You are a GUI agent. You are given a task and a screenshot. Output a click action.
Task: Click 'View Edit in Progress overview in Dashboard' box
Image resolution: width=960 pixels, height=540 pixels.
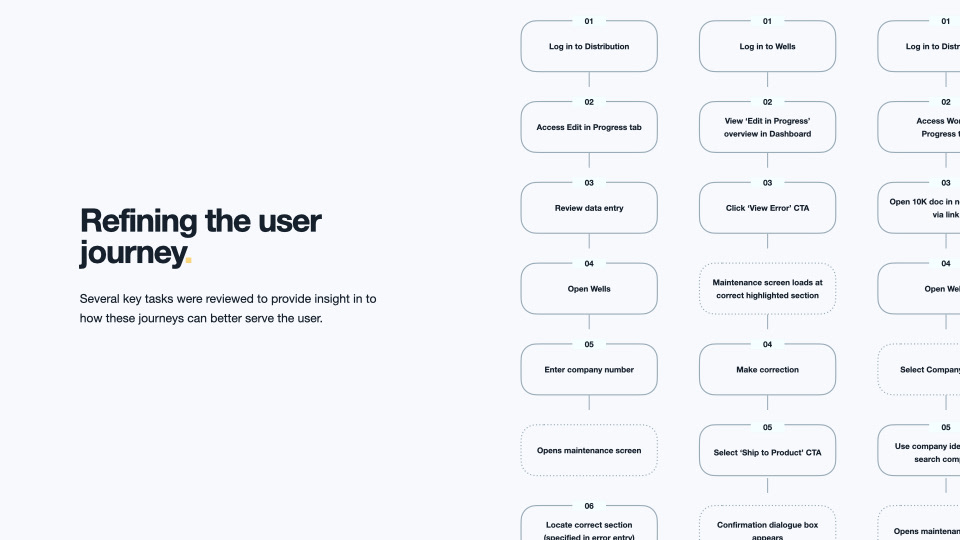[x=767, y=128]
